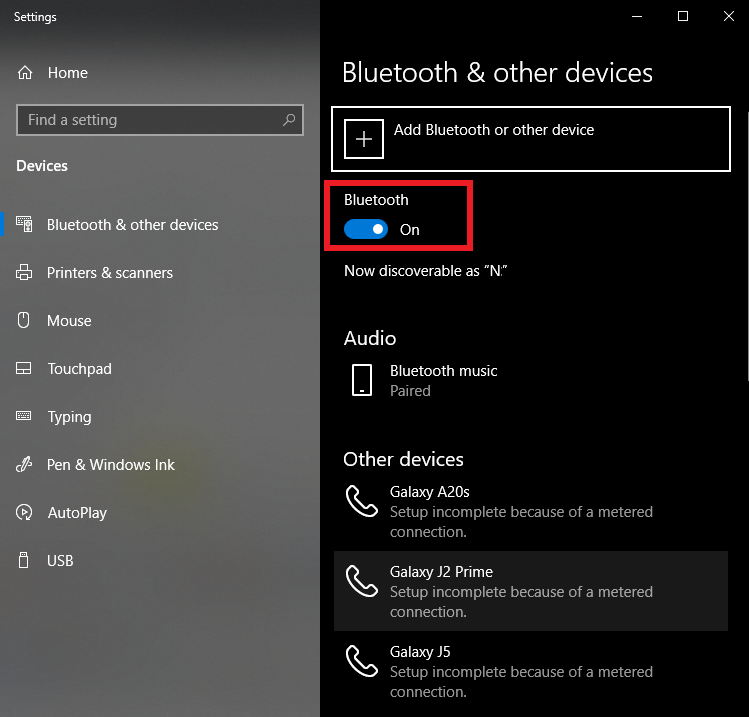The height and width of the screenshot is (717, 749).
Task: Select Bluetooth & other devices in sidebar
Action: click(x=160, y=225)
